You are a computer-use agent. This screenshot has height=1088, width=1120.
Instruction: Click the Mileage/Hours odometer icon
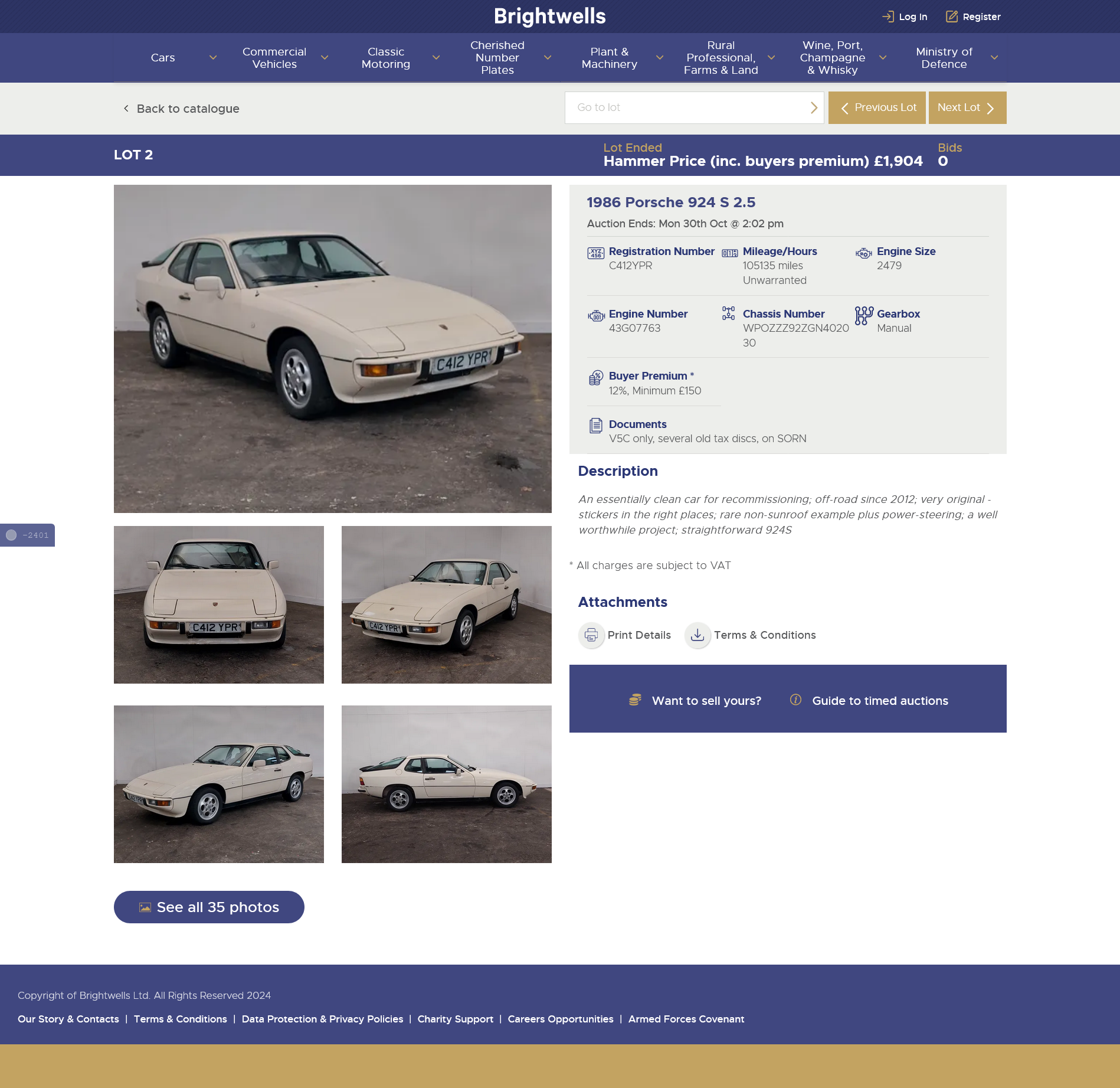tap(730, 253)
